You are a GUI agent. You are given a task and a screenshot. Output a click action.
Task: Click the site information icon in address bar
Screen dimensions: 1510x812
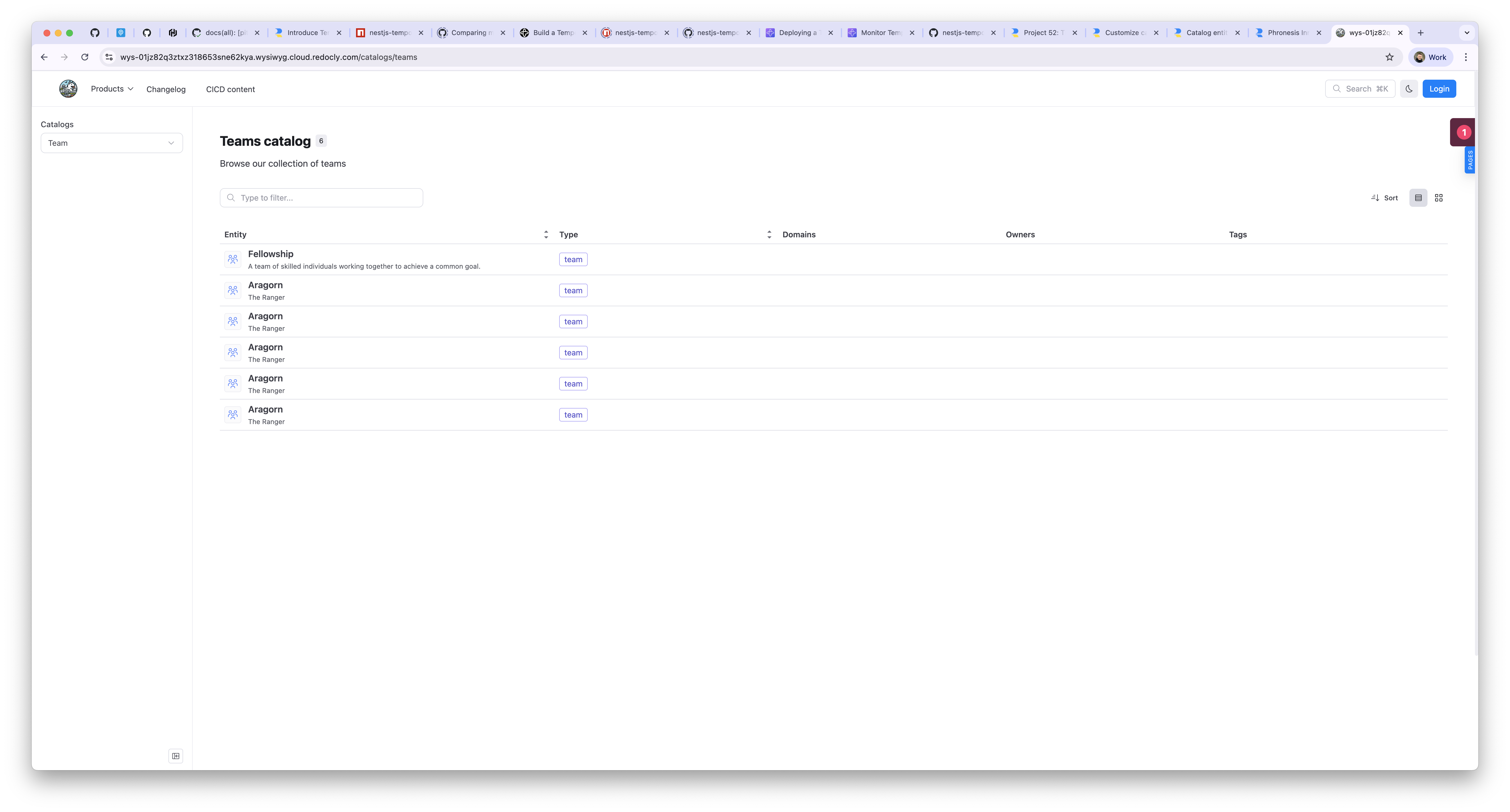click(109, 57)
